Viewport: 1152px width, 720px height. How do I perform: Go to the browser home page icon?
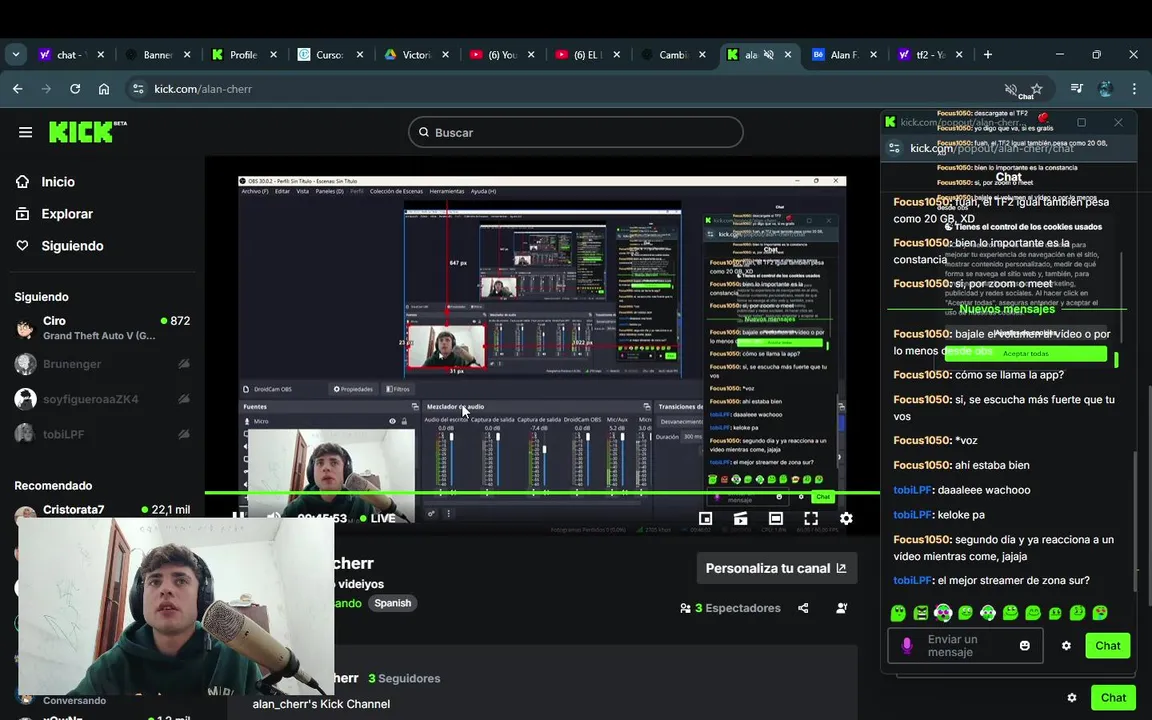[x=104, y=89]
